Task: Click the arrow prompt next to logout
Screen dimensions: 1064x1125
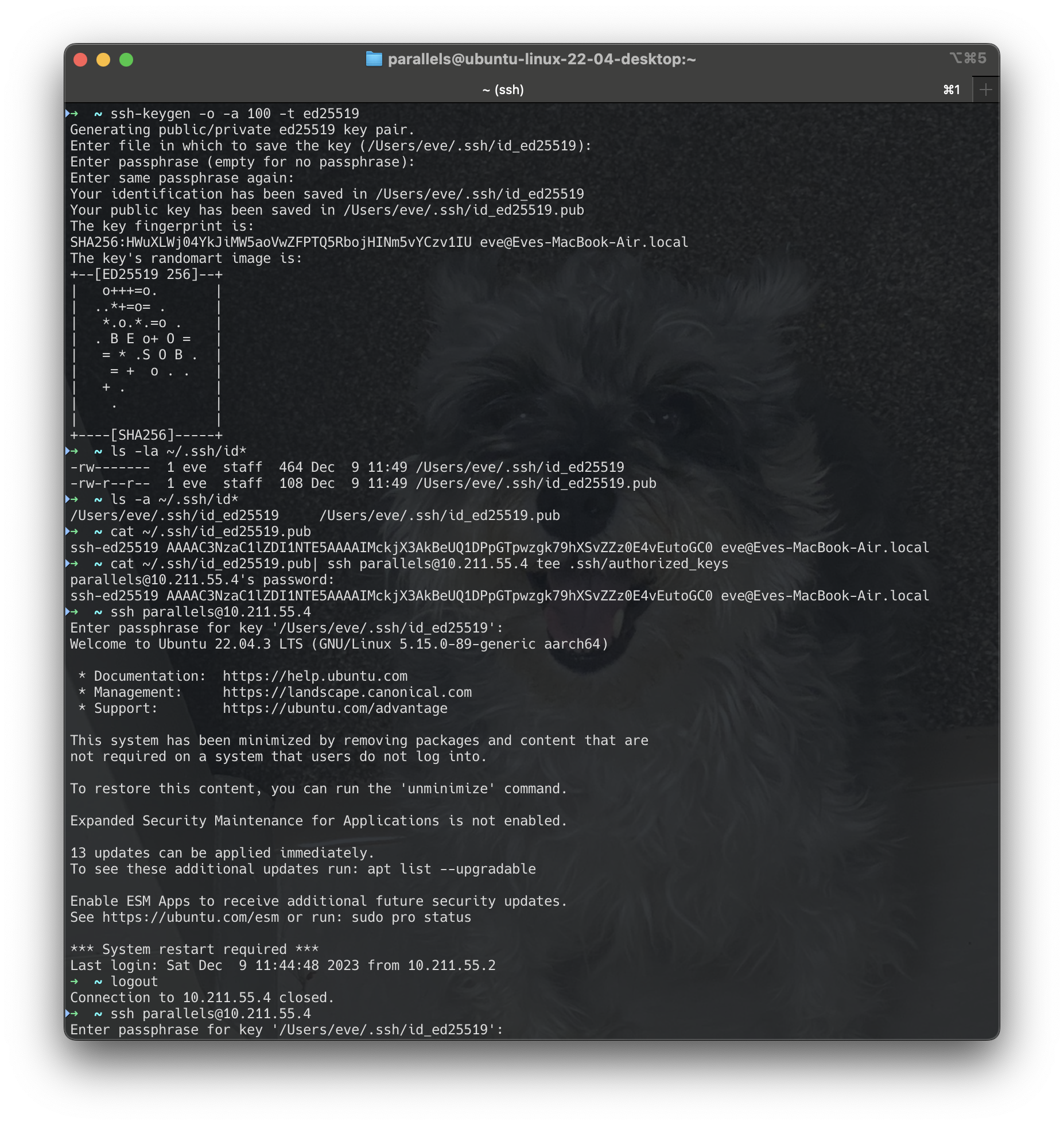Action: pyautogui.click(x=75, y=982)
